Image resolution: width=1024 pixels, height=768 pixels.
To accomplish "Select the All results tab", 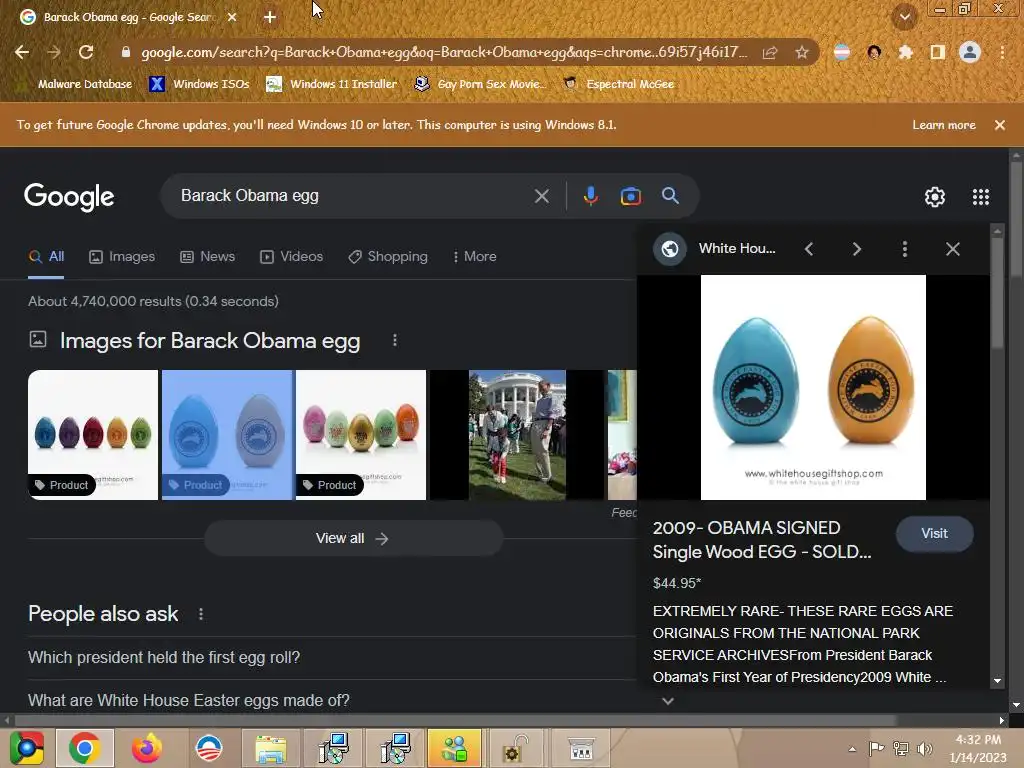I will pos(46,257).
